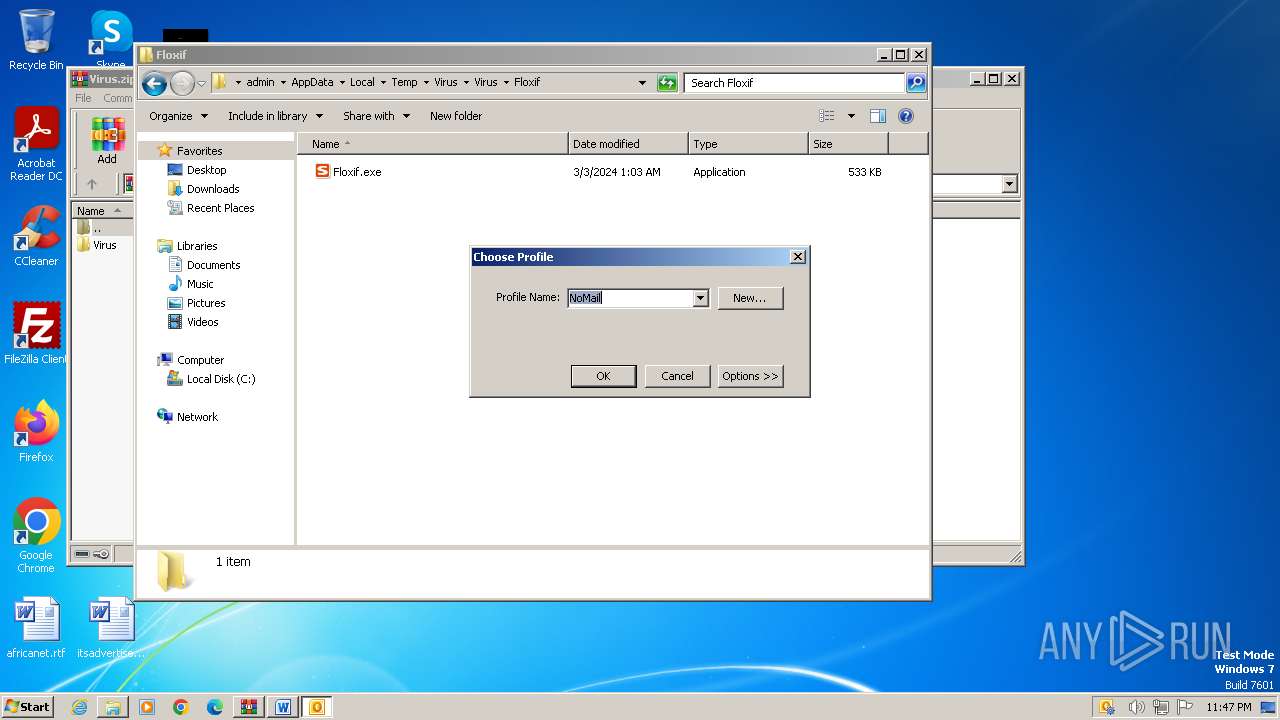Select the Floxif.exe file
This screenshot has height=720, width=1280.
[x=348, y=172]
